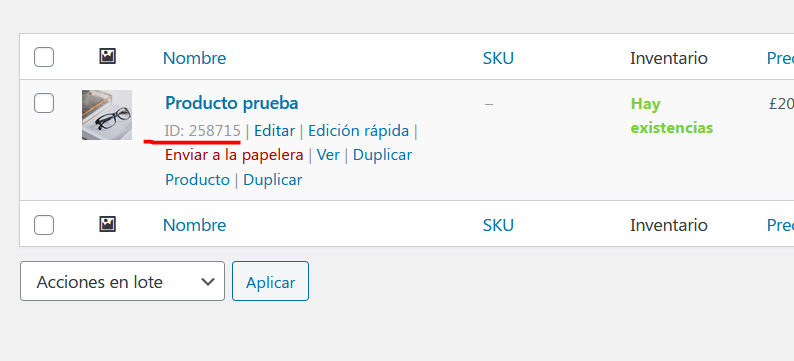Open Edición rápida for Producto prueba
This screenshot has height=361, width=794.
point(359,131)
